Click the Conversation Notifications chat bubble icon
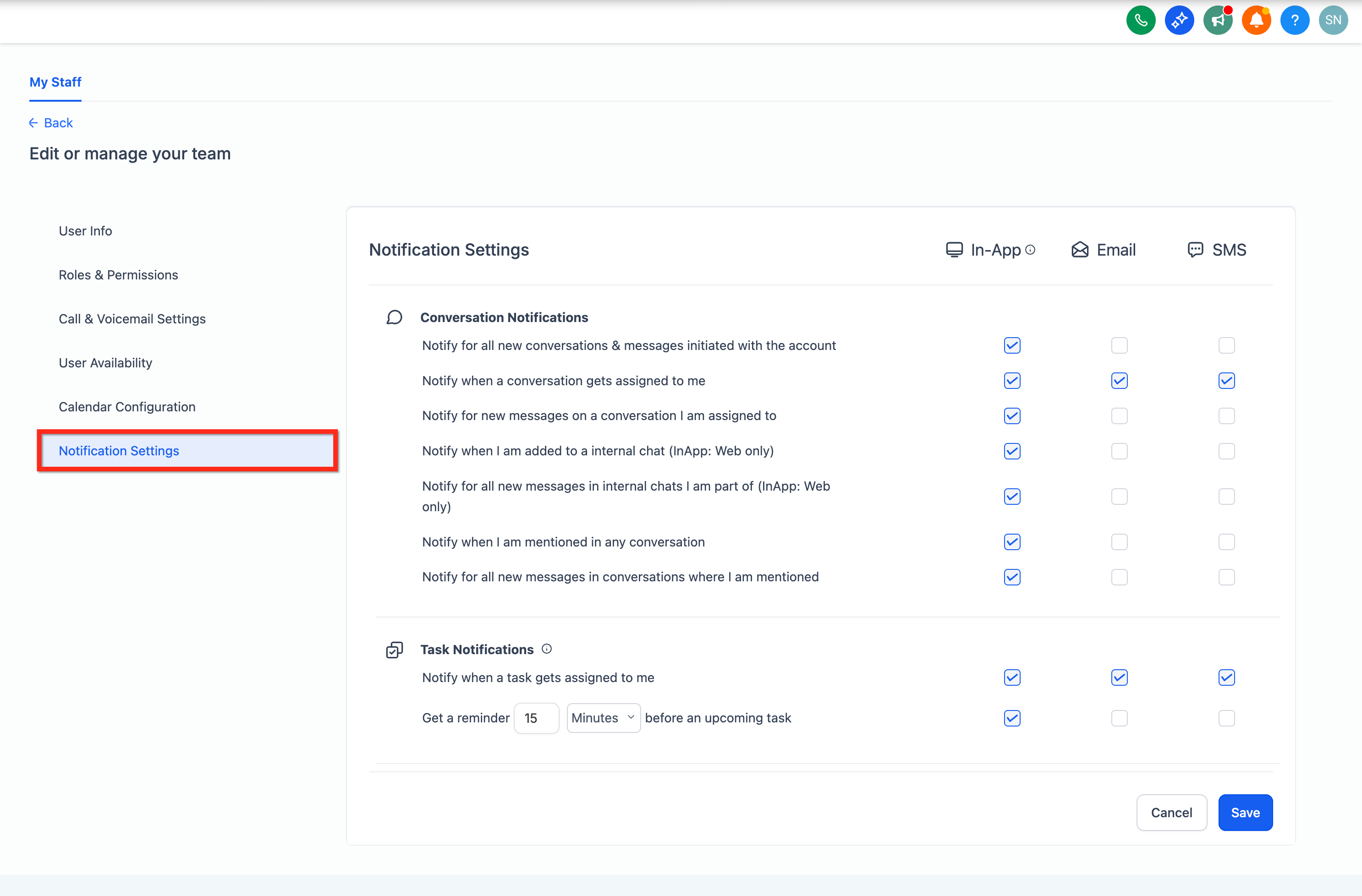 tap(394, 317)
